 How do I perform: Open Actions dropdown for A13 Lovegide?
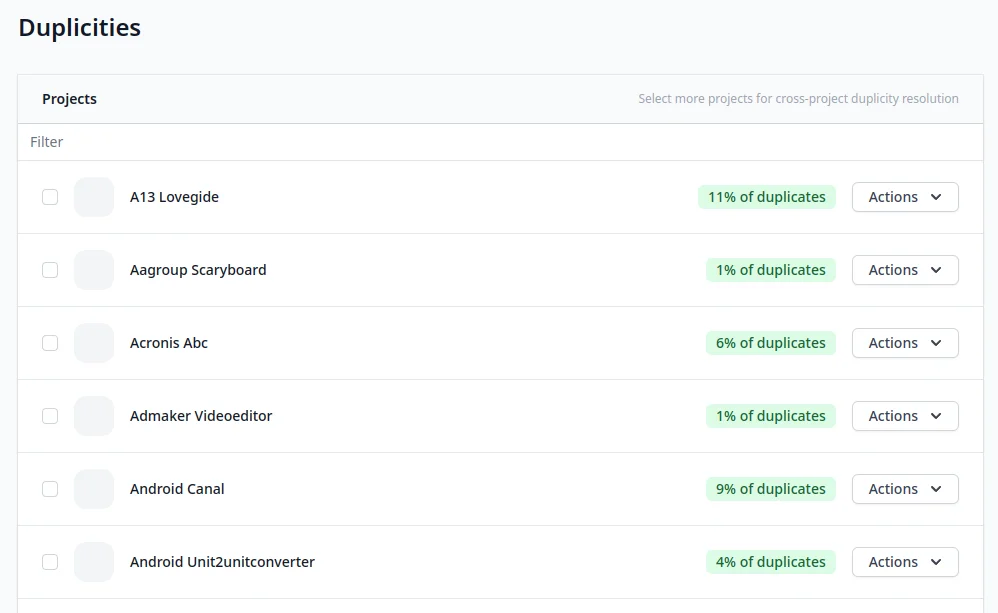coord(904,197)
